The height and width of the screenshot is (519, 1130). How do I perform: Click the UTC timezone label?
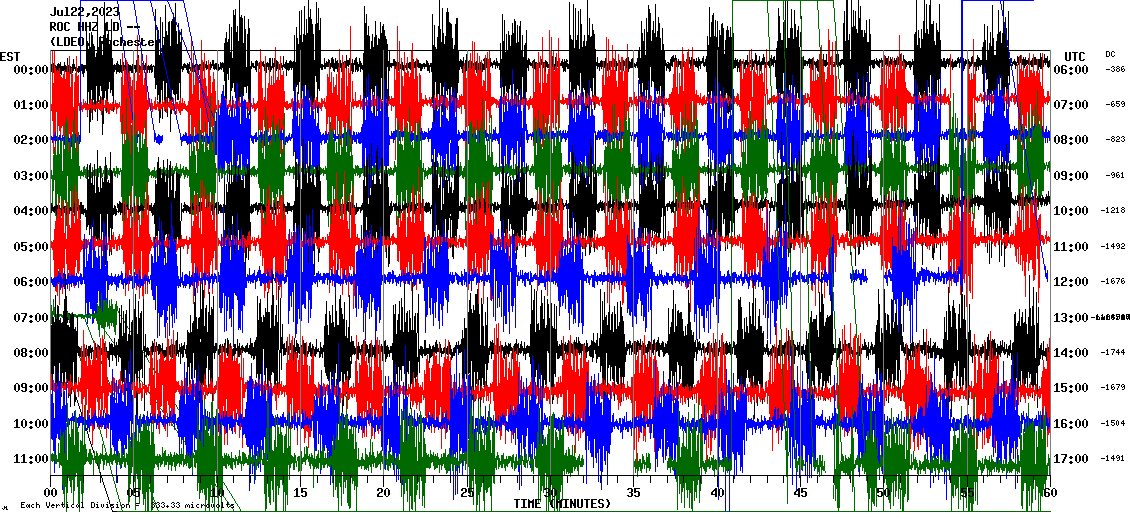click(x=1074, y=56)
